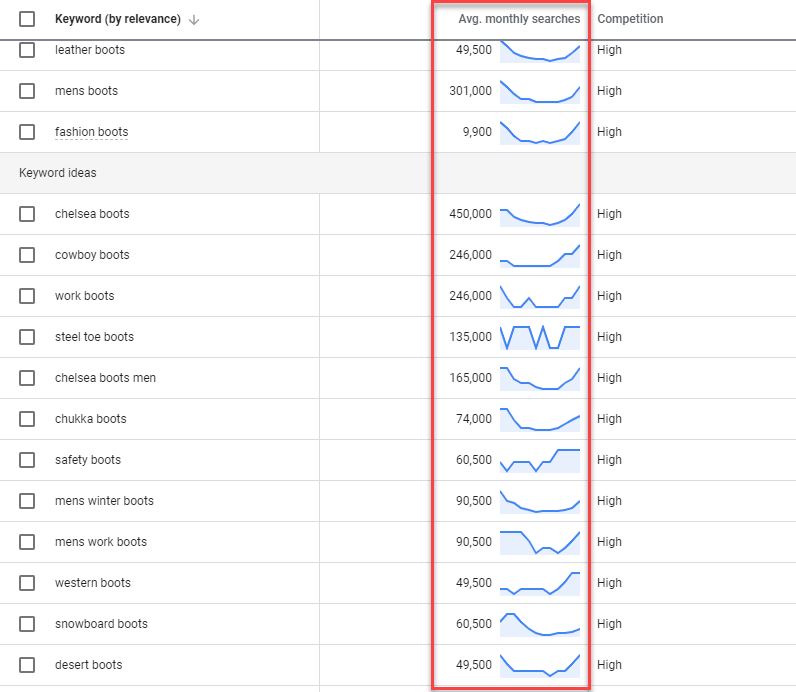This screenshot has width=796, height=692.
Task: Click the Keyword (by relevance) column header
Action: point(117,19)
